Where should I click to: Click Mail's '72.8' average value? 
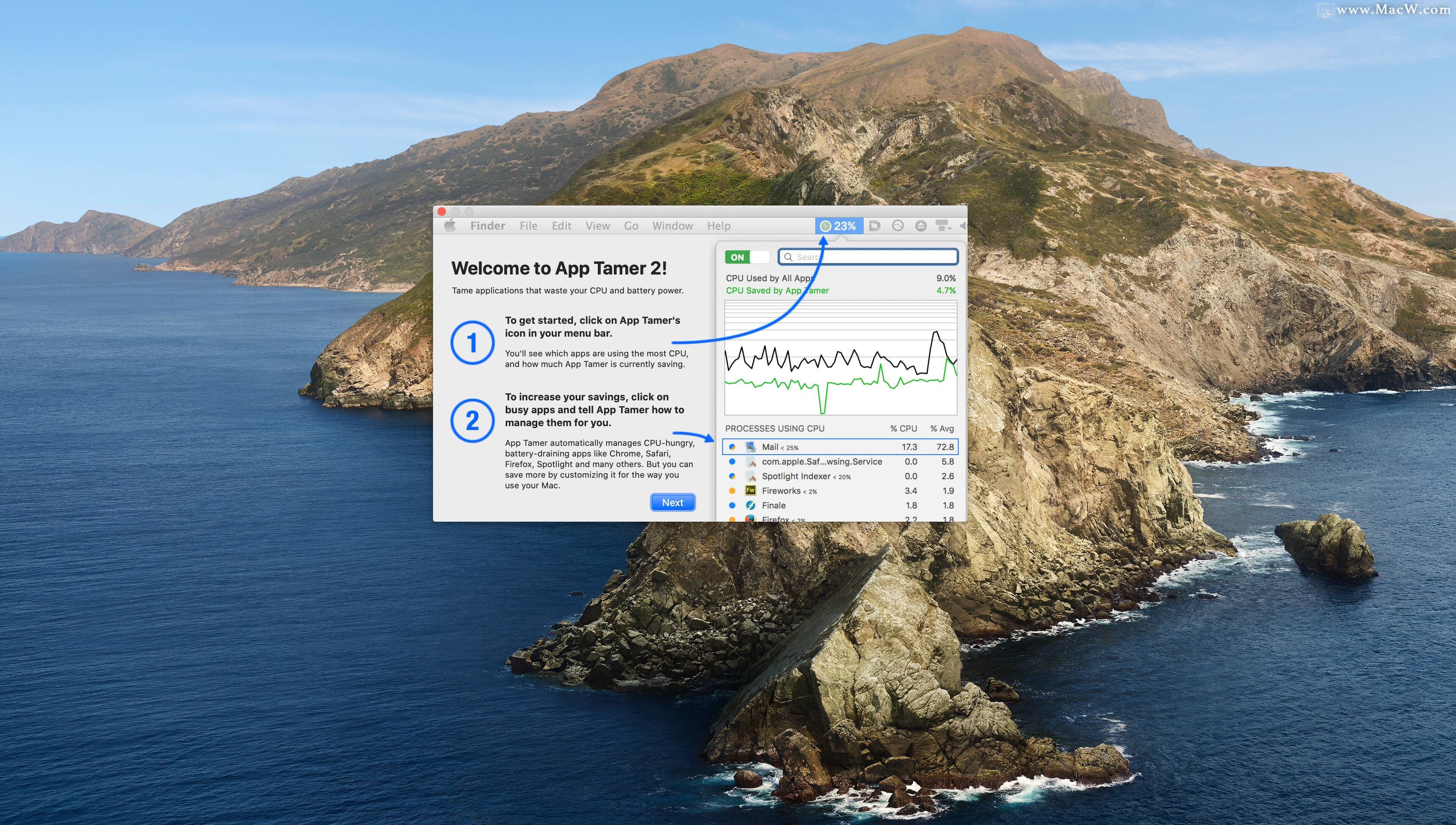pos(945,447)
